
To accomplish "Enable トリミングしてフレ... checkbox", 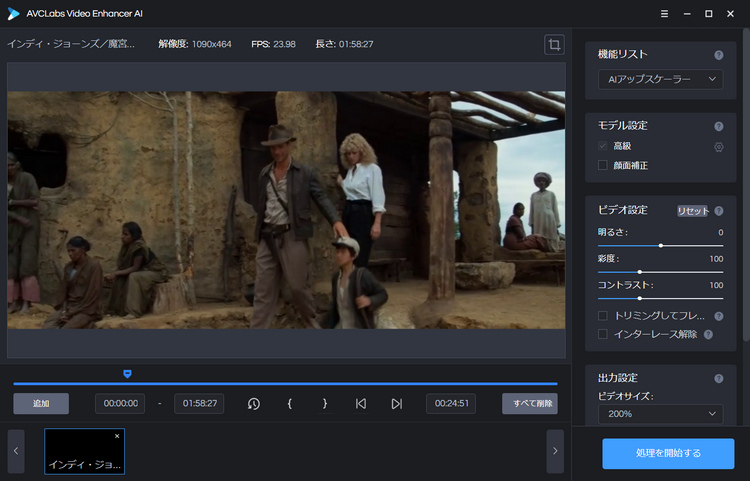I will (x=603, y=316).
